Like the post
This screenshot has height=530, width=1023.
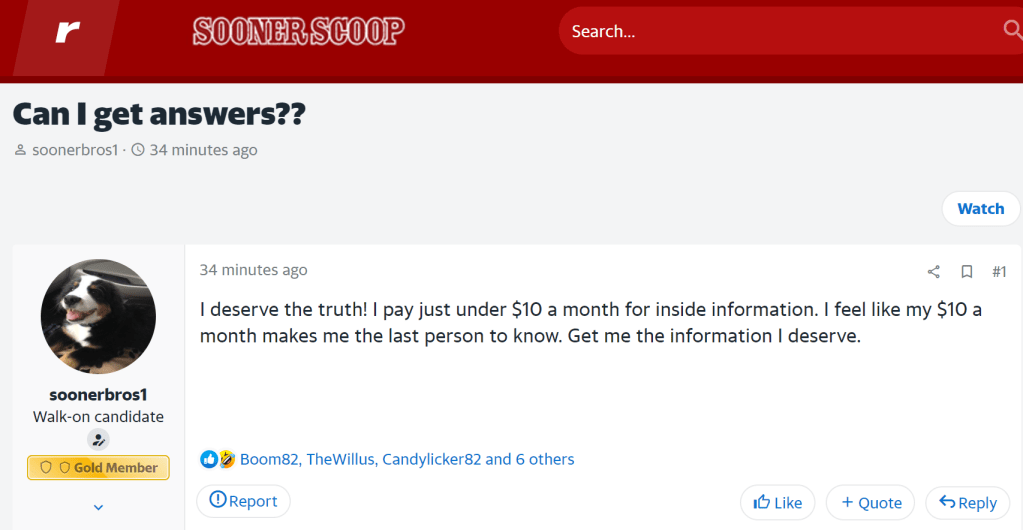[777, 503]
